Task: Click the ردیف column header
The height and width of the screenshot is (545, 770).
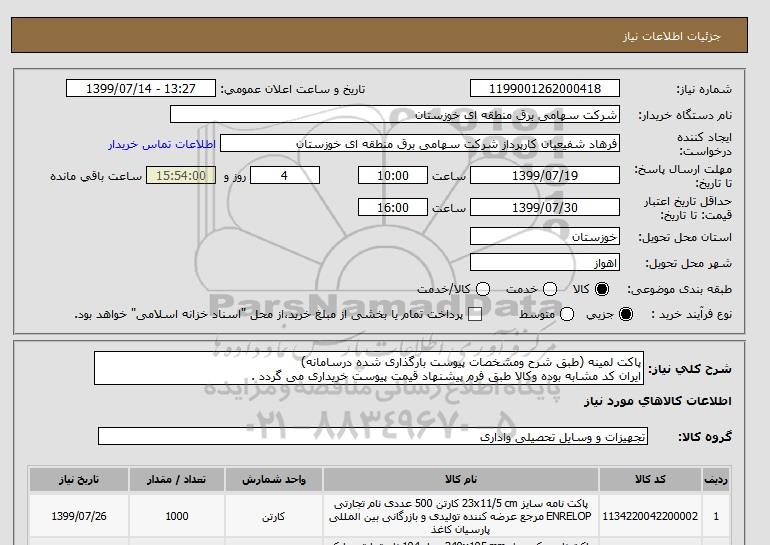Action: [716, 479]
